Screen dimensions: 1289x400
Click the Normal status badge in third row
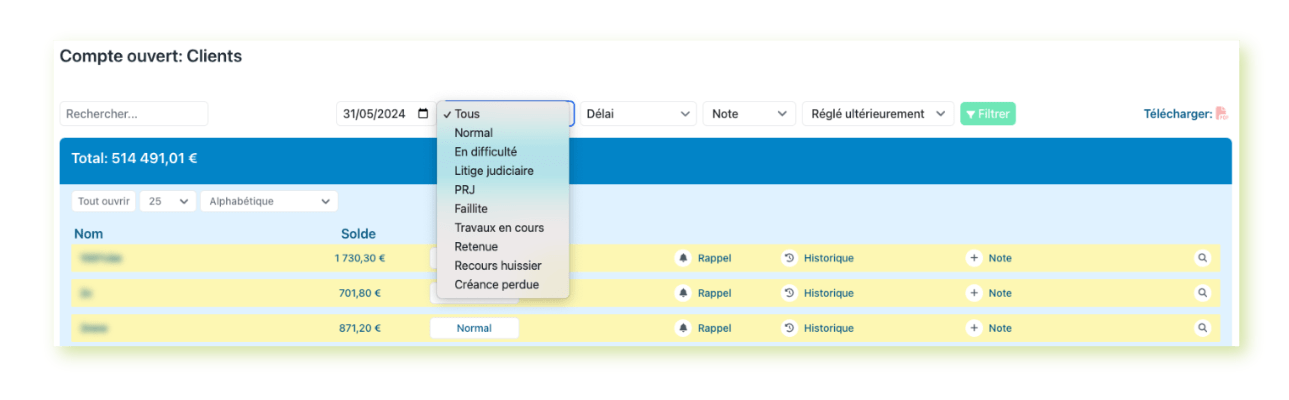click(474, 328)
